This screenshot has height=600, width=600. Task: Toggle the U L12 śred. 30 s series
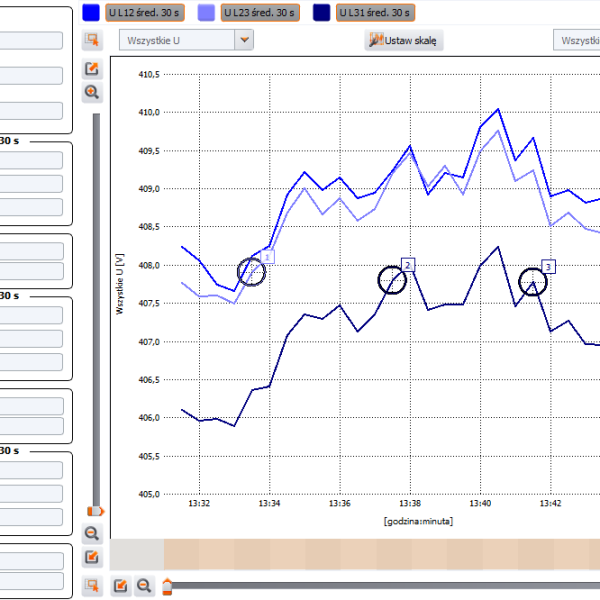click(145, 12)
